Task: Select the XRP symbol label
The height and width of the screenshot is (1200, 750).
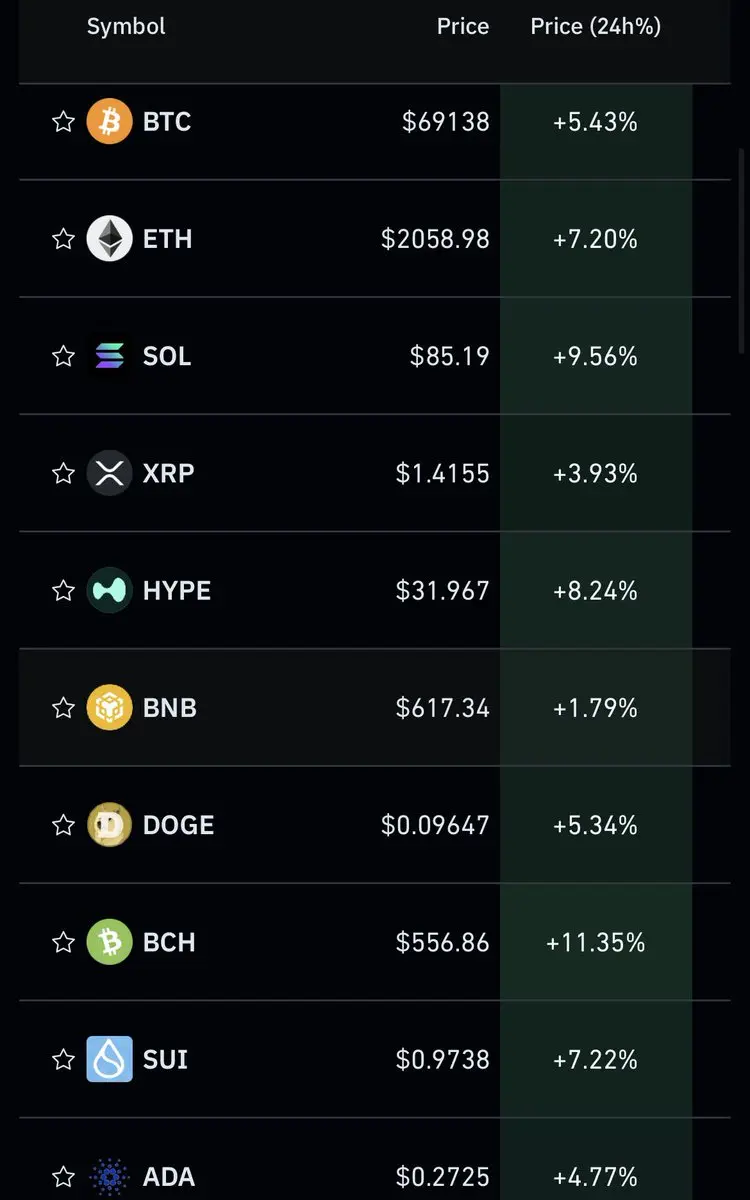Action: pos(168,473)
